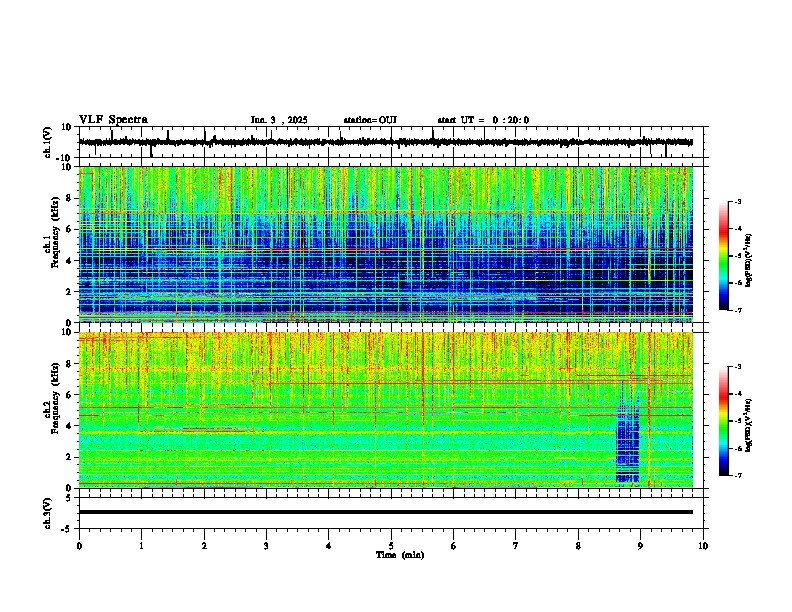Click the "VLF Spectra" plot title

[x=113, y=120]
